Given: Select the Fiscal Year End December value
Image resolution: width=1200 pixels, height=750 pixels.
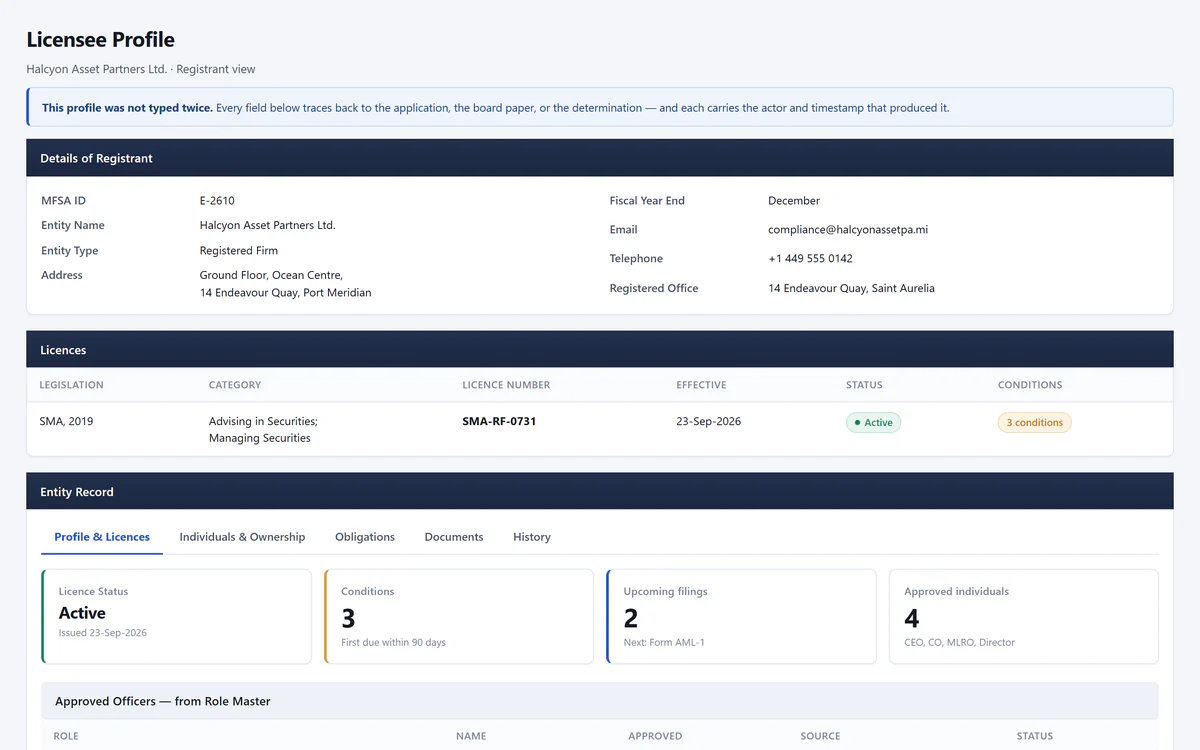Looking at the screenshot, I should point(794,201).
